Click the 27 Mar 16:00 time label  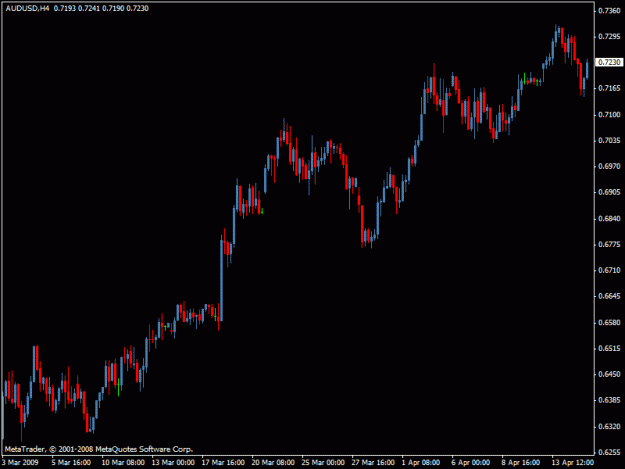pos(373,463)
